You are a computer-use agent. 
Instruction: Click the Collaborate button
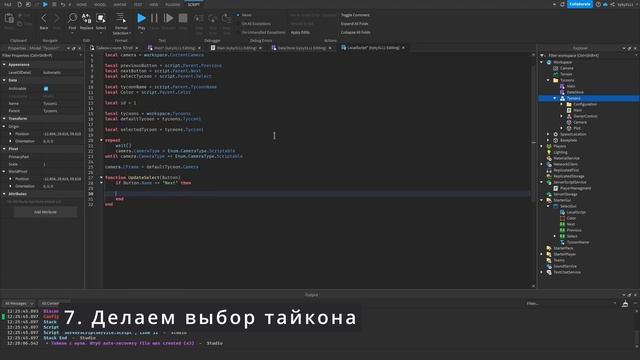pyautogui.click(x=580, y=4)
